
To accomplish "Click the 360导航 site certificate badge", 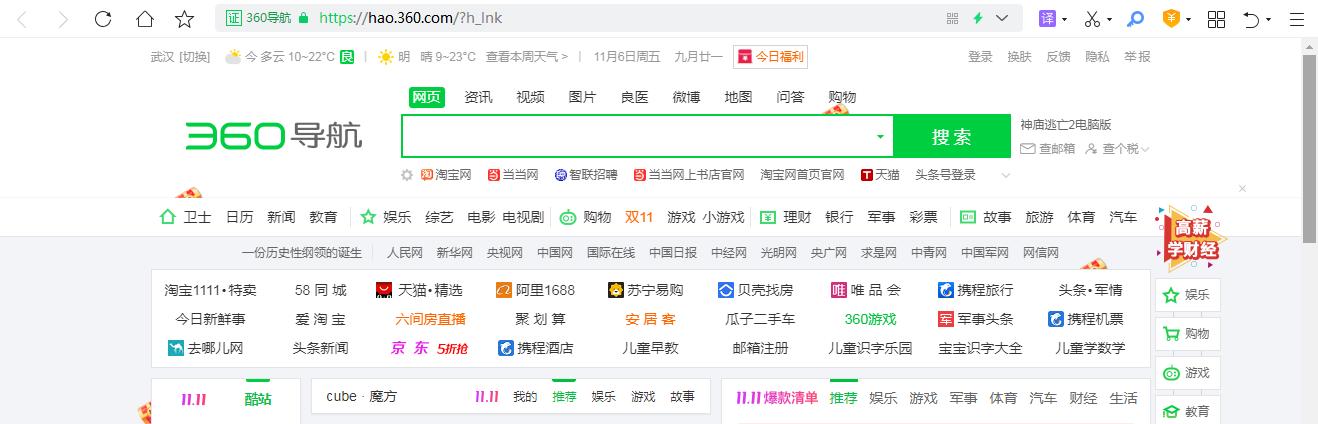I will (258, 18).
